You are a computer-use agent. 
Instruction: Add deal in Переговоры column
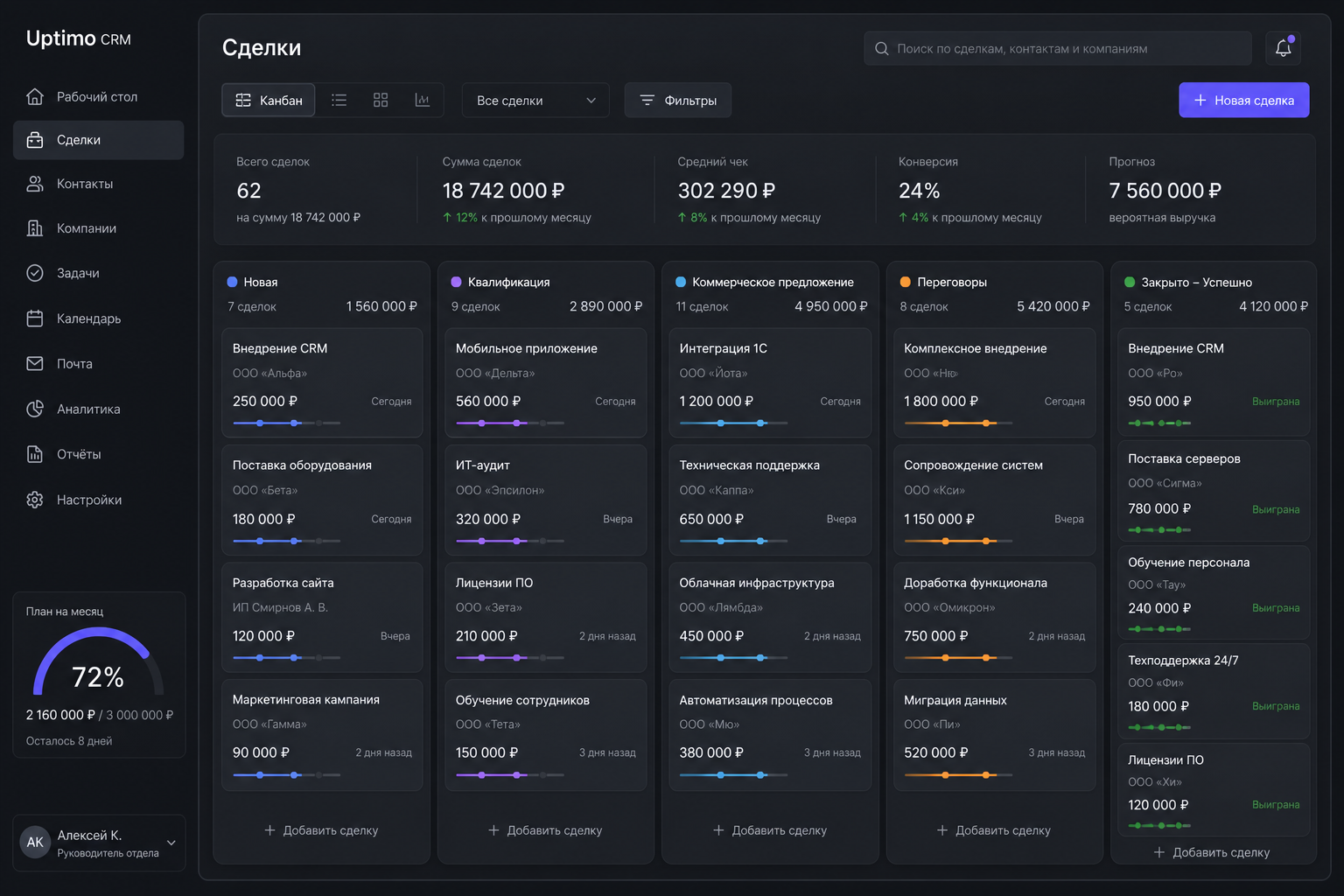click(994, 829)
